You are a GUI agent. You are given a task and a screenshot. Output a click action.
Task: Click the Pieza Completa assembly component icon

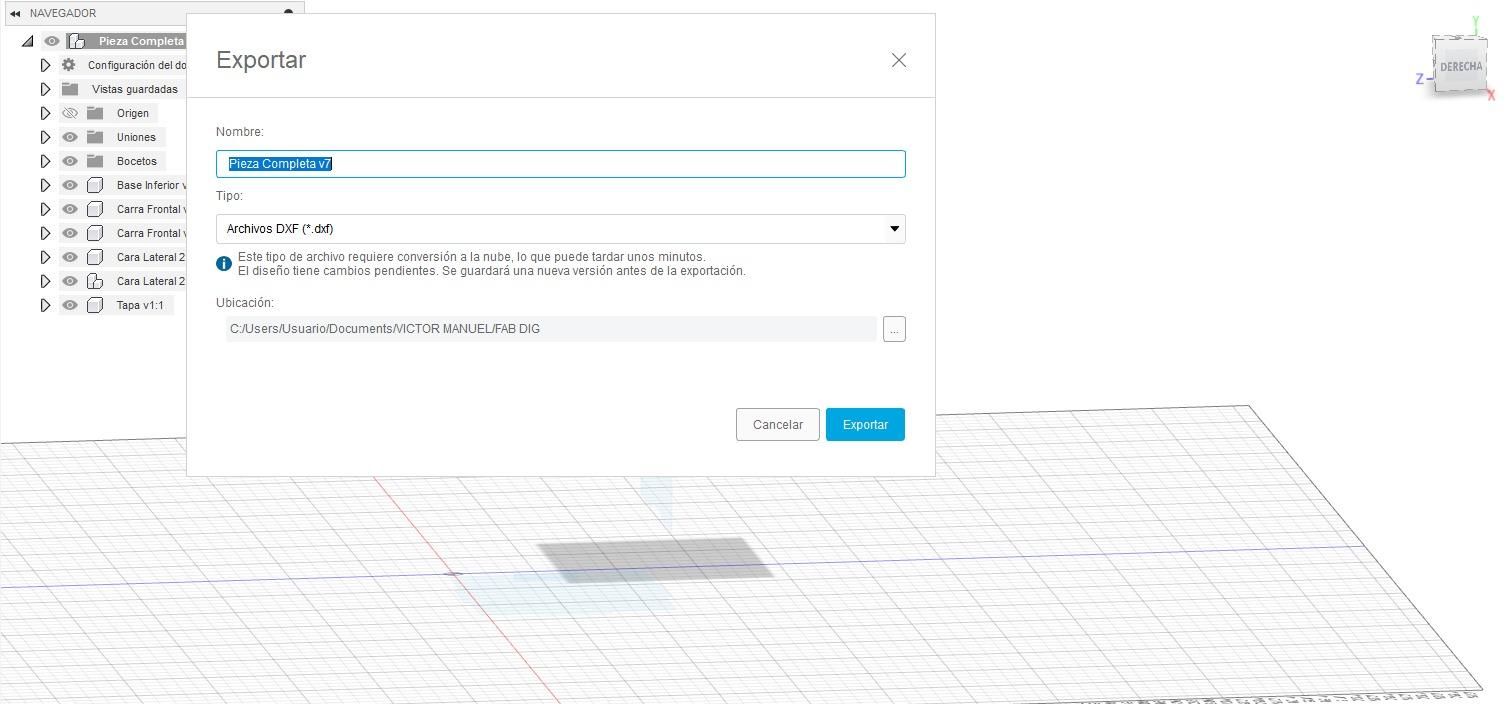(x=76, y=41)
